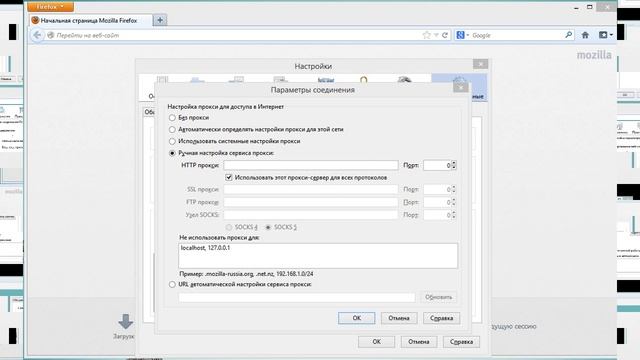
Task: Click the magnifier search icon
Action: pyautogui.click(x=568, y=35)
